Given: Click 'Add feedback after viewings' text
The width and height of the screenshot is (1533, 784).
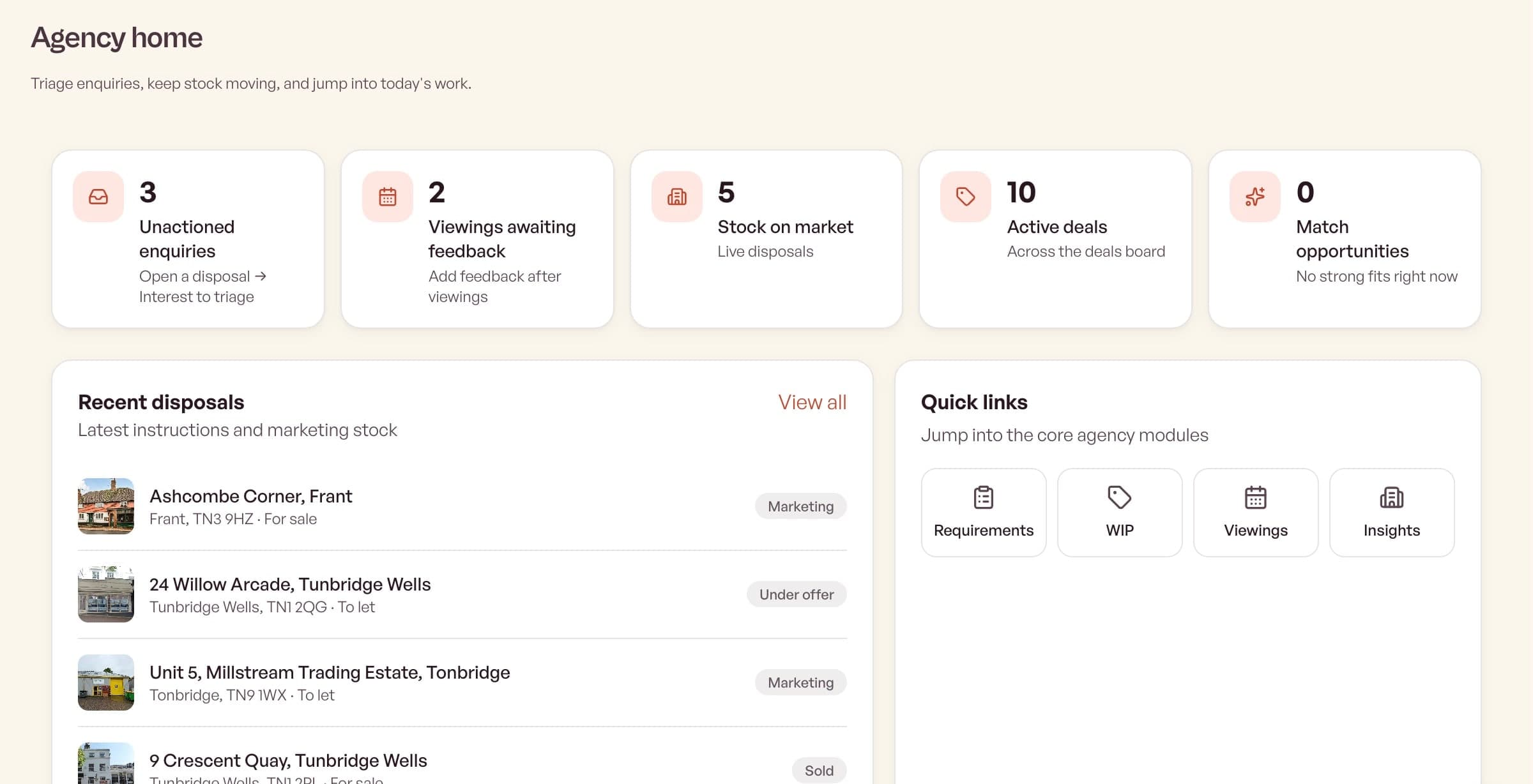Looking at the screenshot, I should [494, 287].
